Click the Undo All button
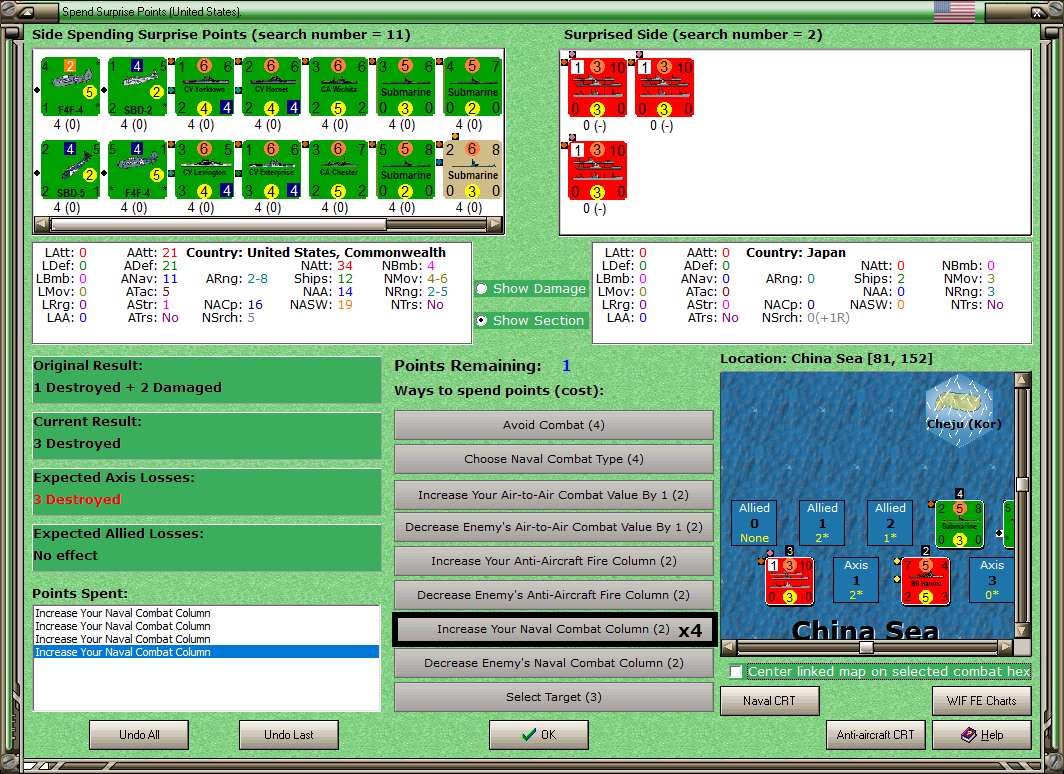Screen dimensions: 1064x774 pyautogui.click(x=139, y=735)
